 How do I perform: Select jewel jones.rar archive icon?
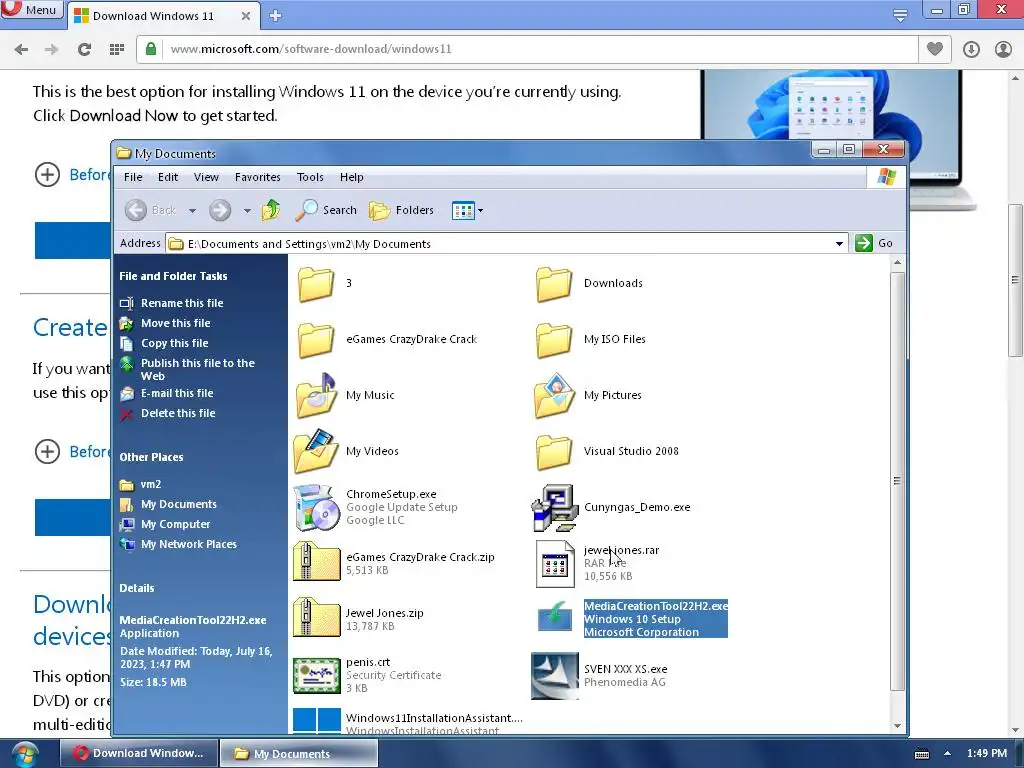[554, 564]
